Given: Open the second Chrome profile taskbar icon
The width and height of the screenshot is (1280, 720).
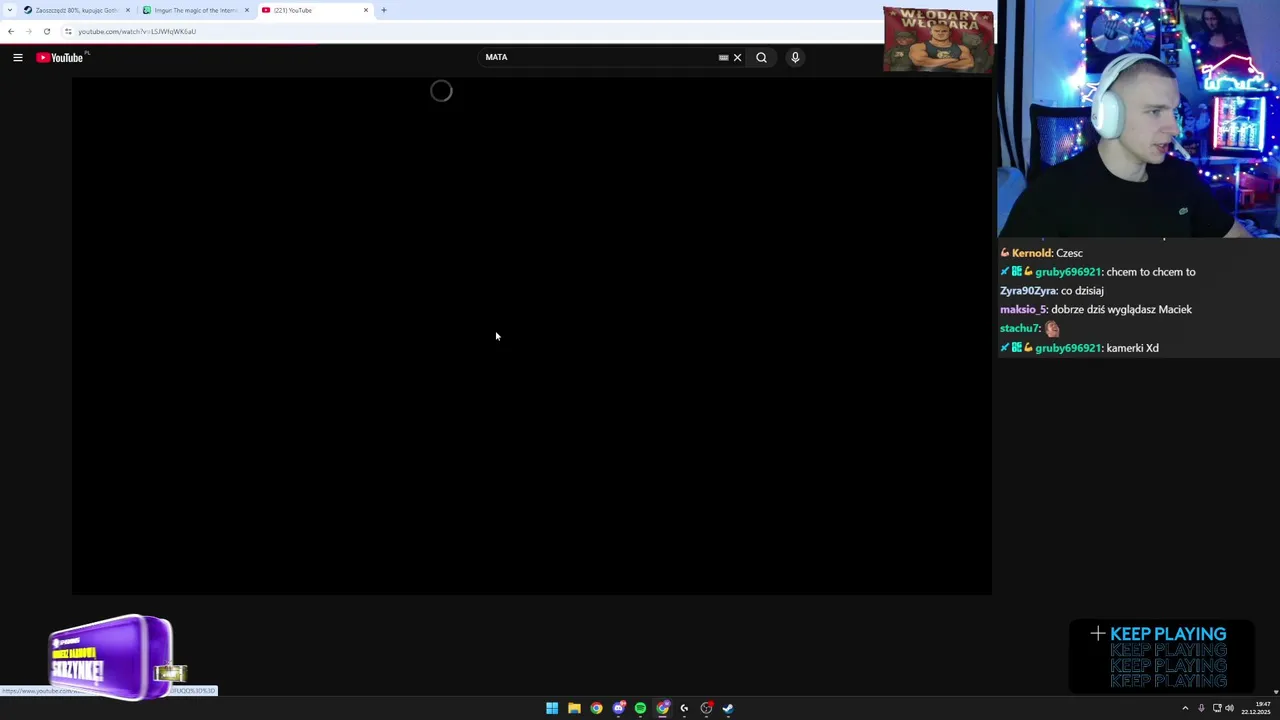Looking at the screenshot, I should (663, 708).
